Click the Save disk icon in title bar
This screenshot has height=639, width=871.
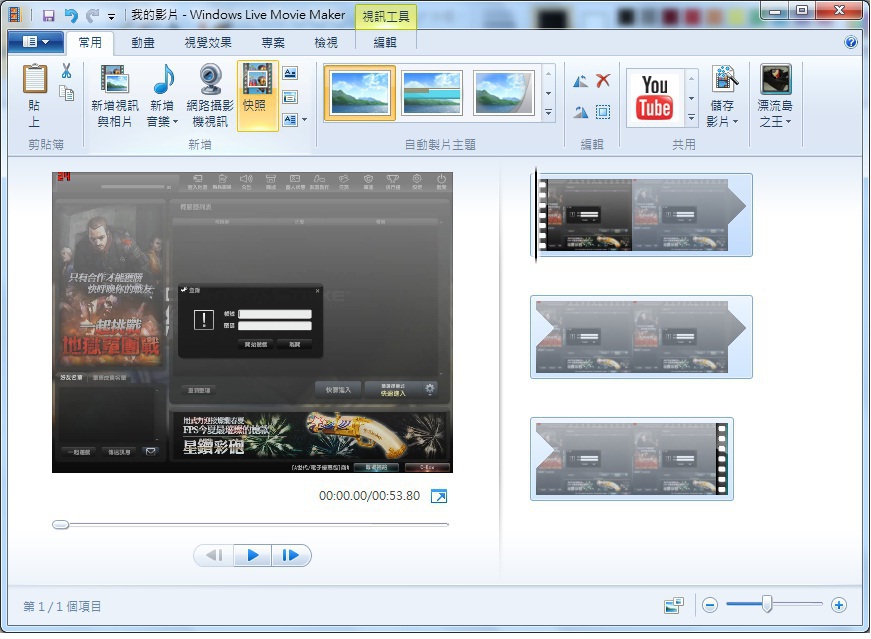[x=48, y=16]
